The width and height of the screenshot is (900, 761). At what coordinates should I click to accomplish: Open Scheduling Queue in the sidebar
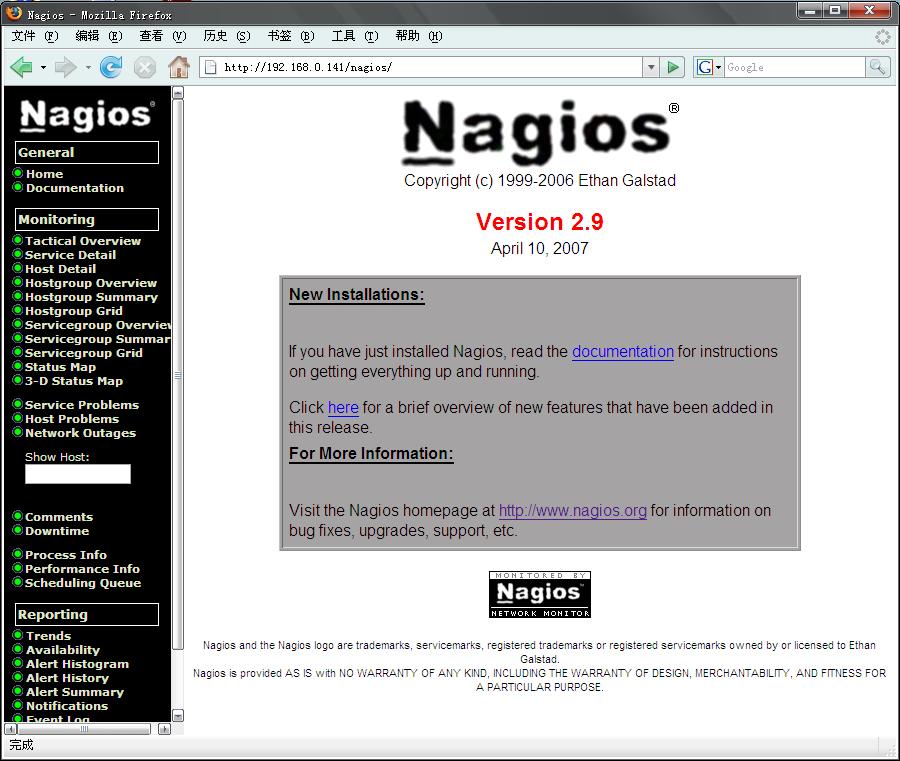[83, 583]
